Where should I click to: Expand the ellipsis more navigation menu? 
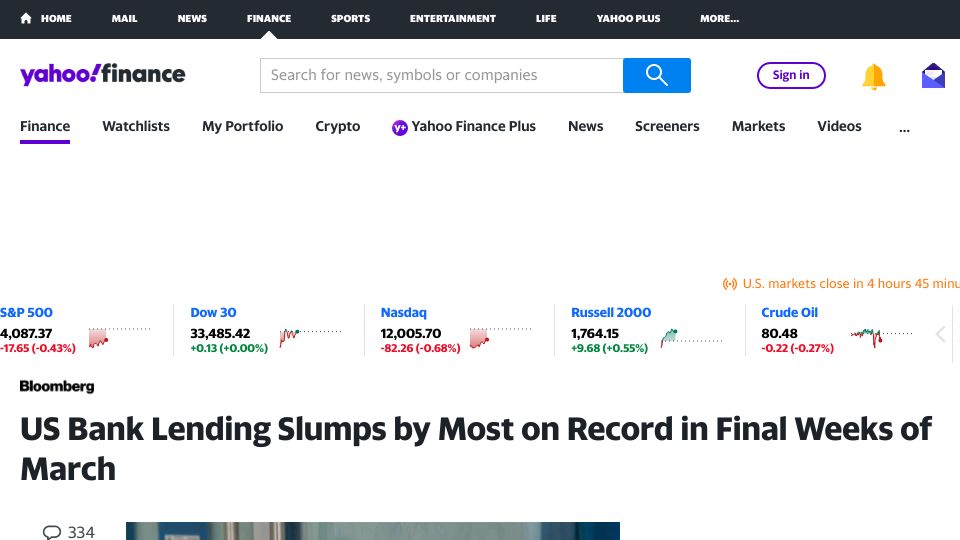coord(904,129)
